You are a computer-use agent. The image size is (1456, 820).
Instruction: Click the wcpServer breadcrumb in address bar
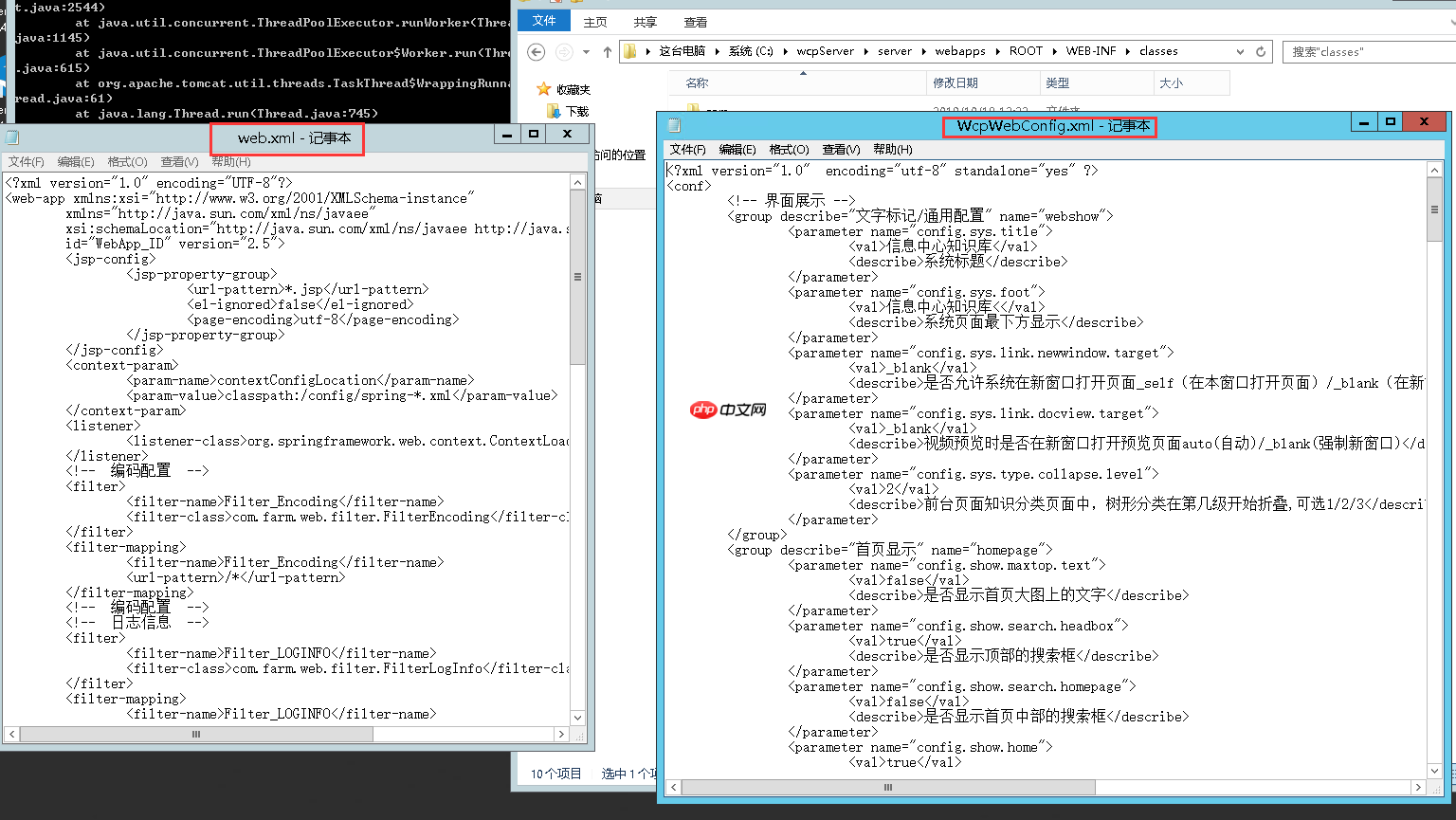point(825,51)
